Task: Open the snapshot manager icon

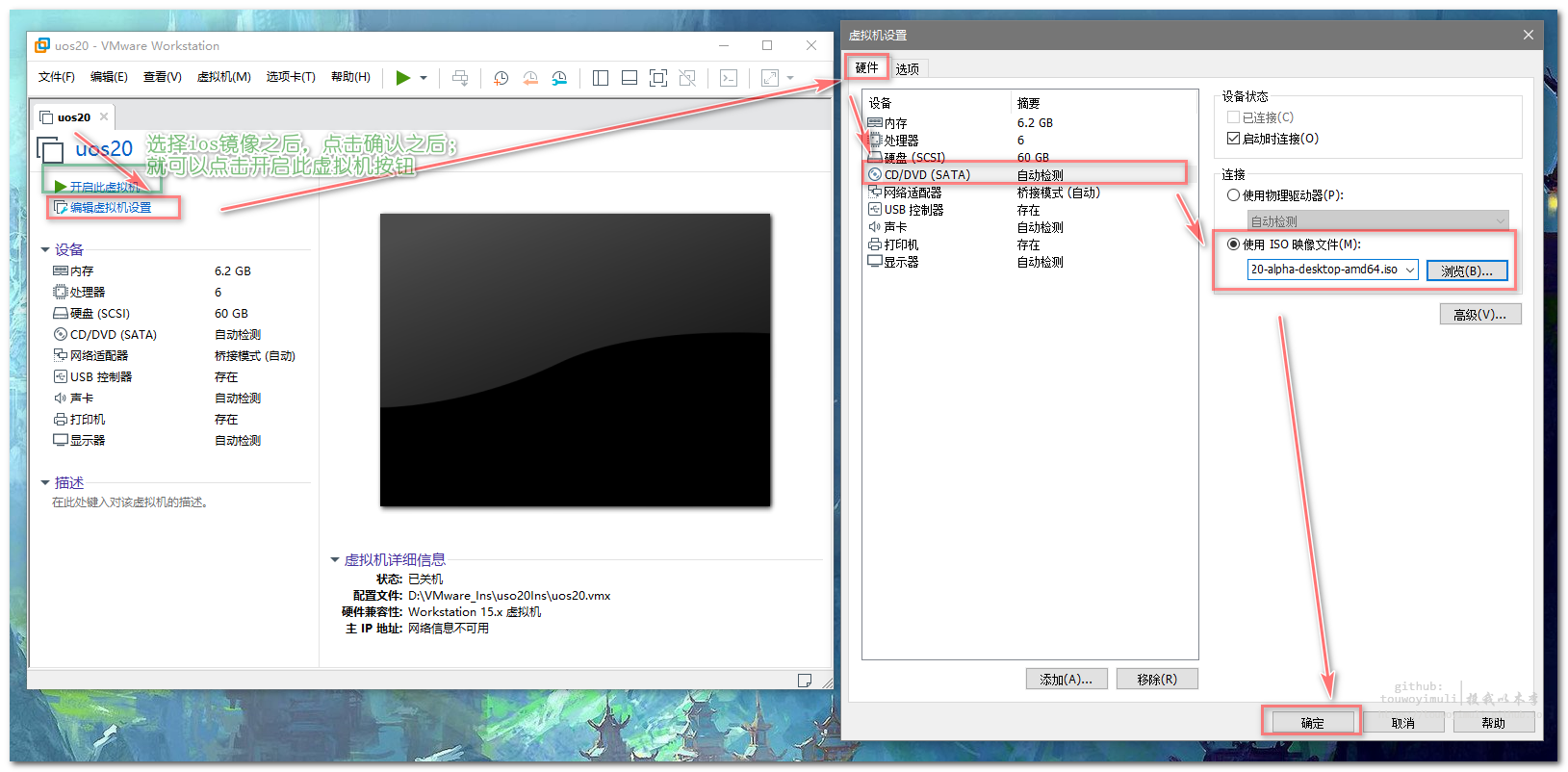Action: [x=559, y=78]
